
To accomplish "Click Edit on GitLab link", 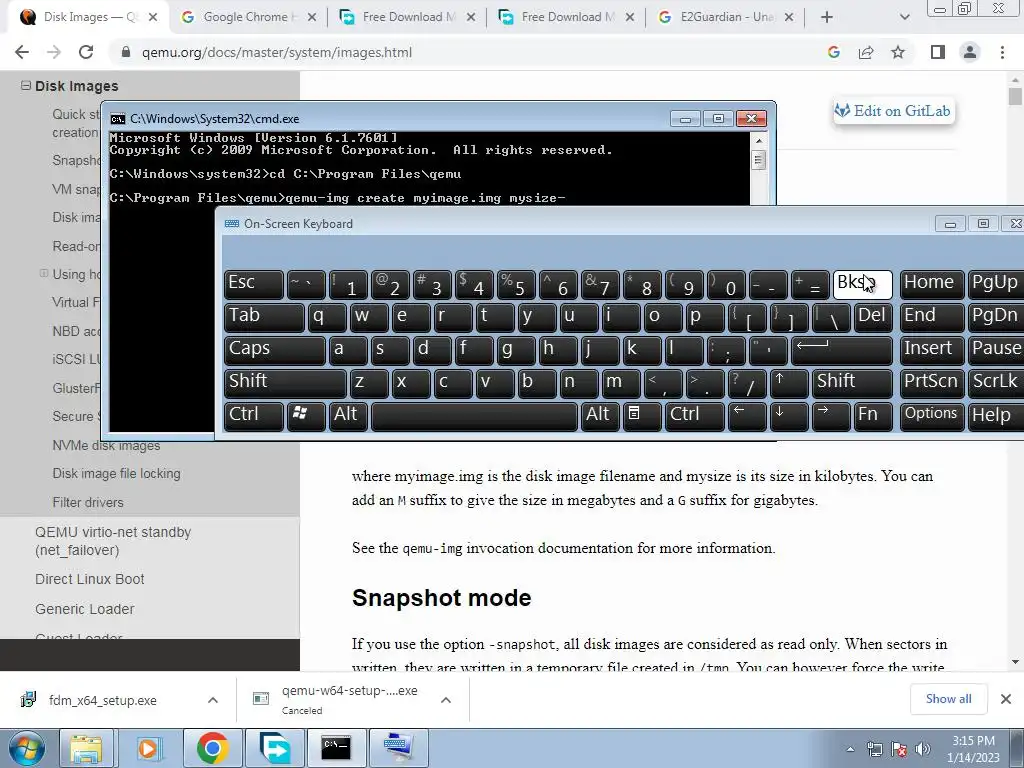I will (x=893, y=111).
